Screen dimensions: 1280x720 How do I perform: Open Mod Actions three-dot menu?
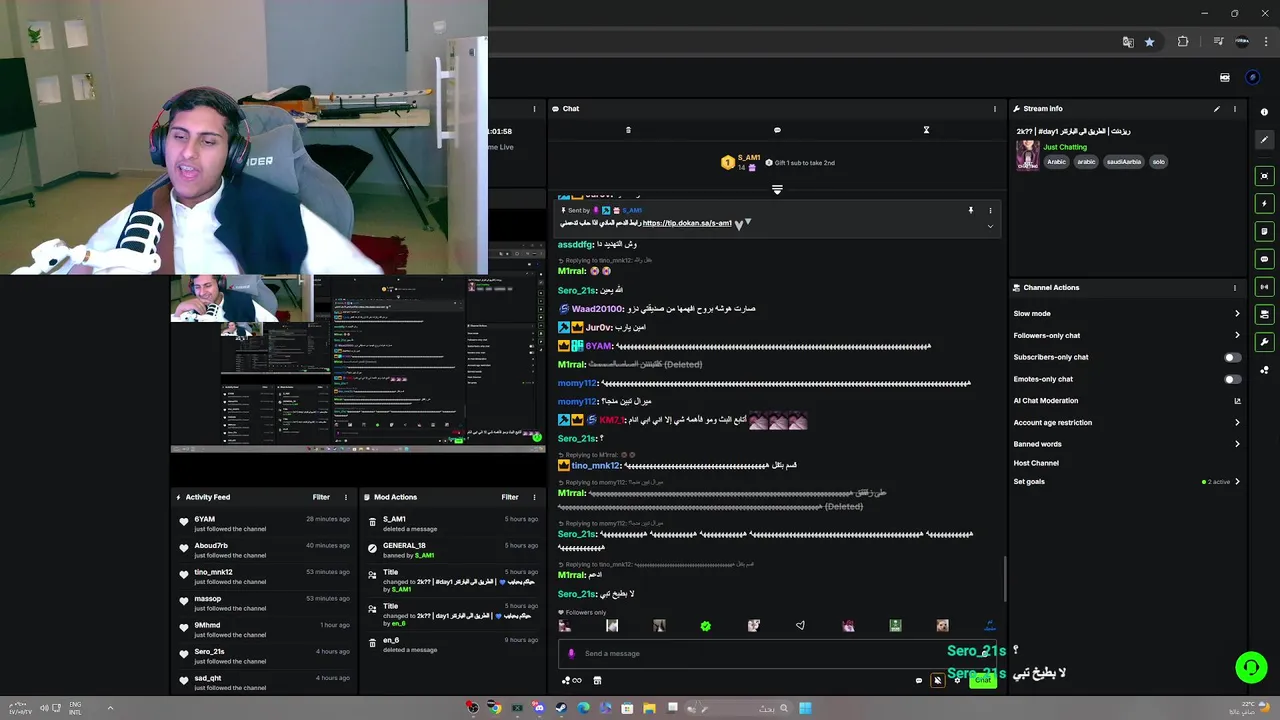(x=534, y=497)
